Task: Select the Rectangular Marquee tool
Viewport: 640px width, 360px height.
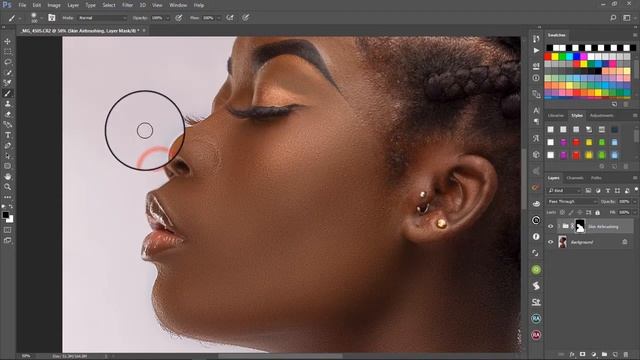Action: (x=7, y=52)
